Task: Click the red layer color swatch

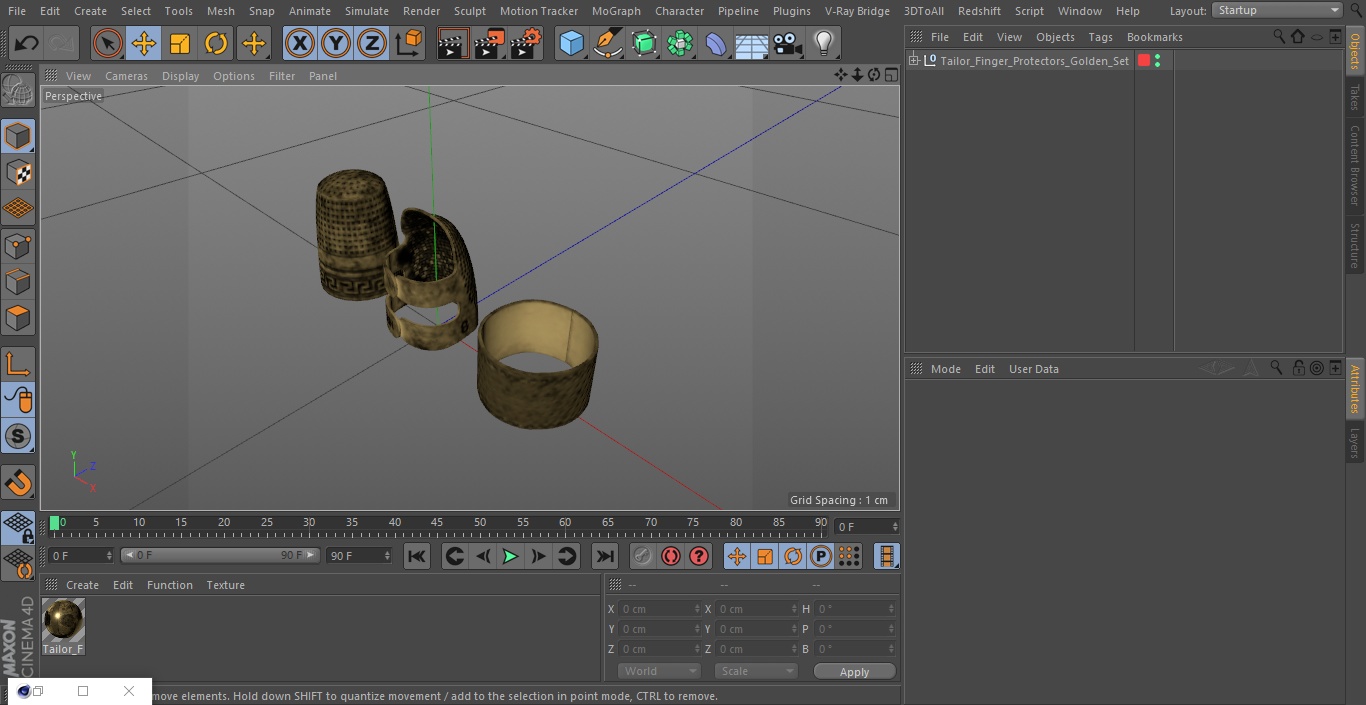Action: click(x=1144, y=61)
